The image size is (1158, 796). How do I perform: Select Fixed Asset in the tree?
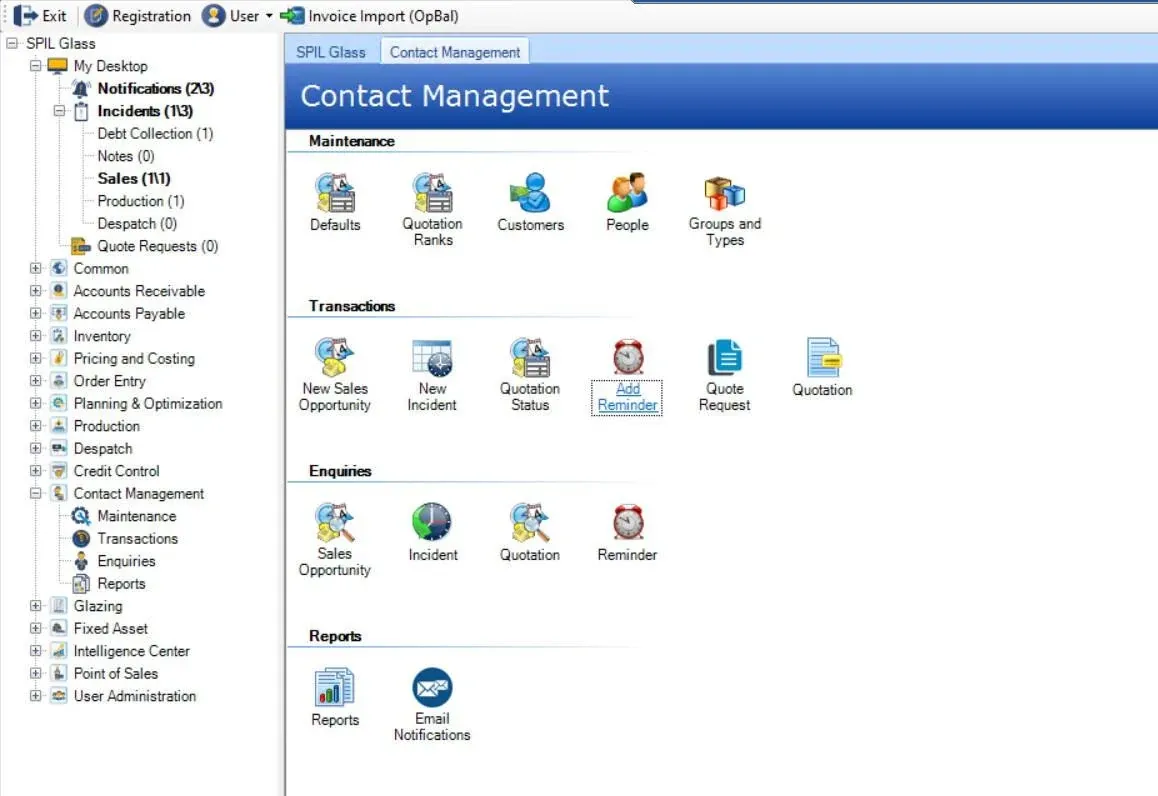pos(111,628)
